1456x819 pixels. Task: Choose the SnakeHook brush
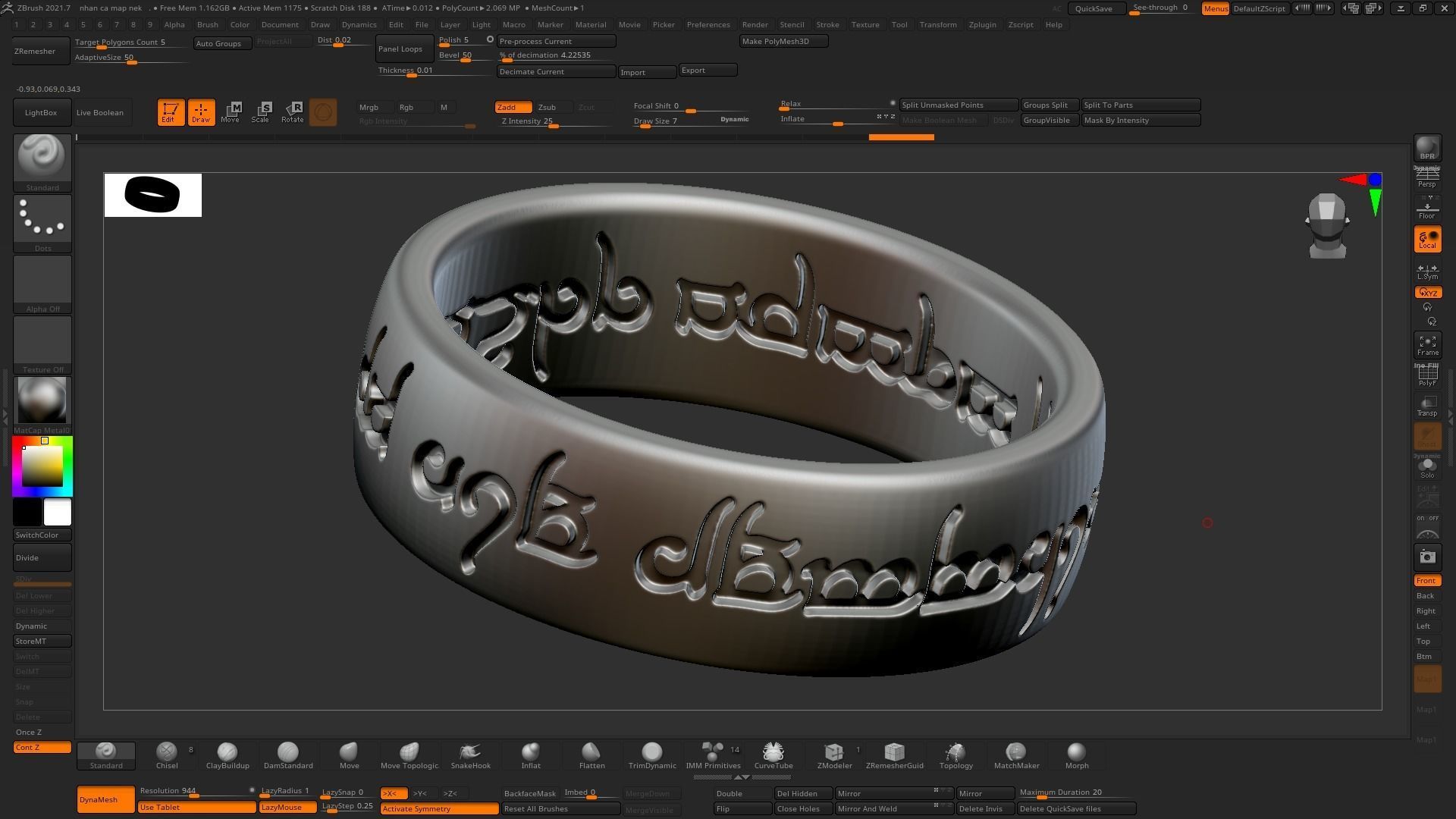point(470,755)
